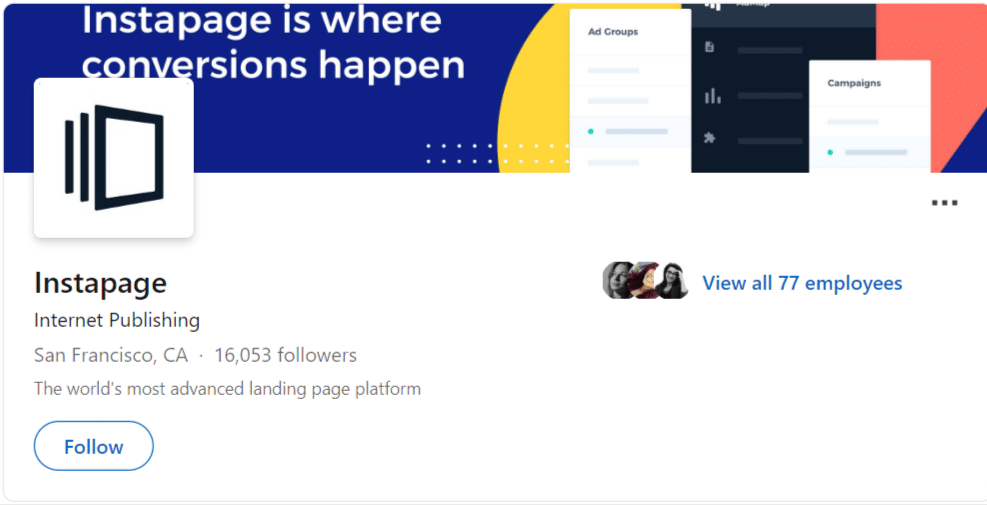
Task: Open the three-dot more options menu
Action: pos(944,203)
